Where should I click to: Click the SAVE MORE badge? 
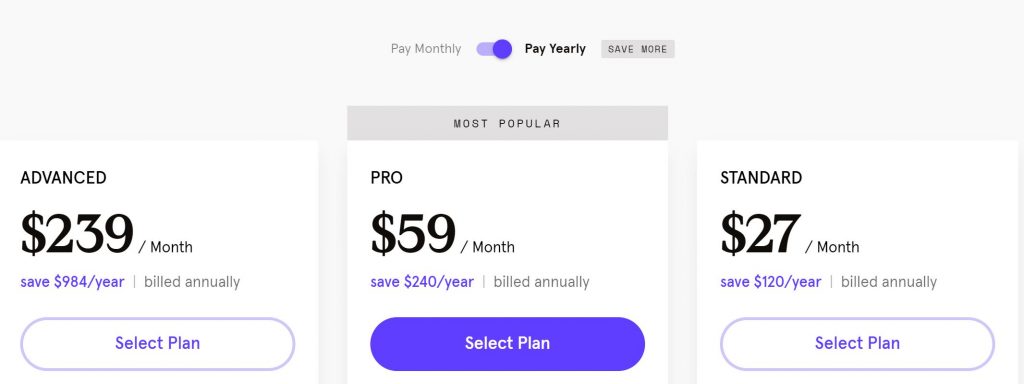coord(637,49)
